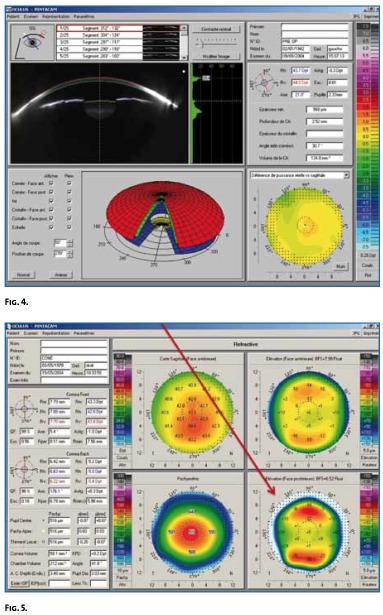Viewport: 383px width, 615px height.
Task: Click the Contraste normal button
Action: coord(216,29)
